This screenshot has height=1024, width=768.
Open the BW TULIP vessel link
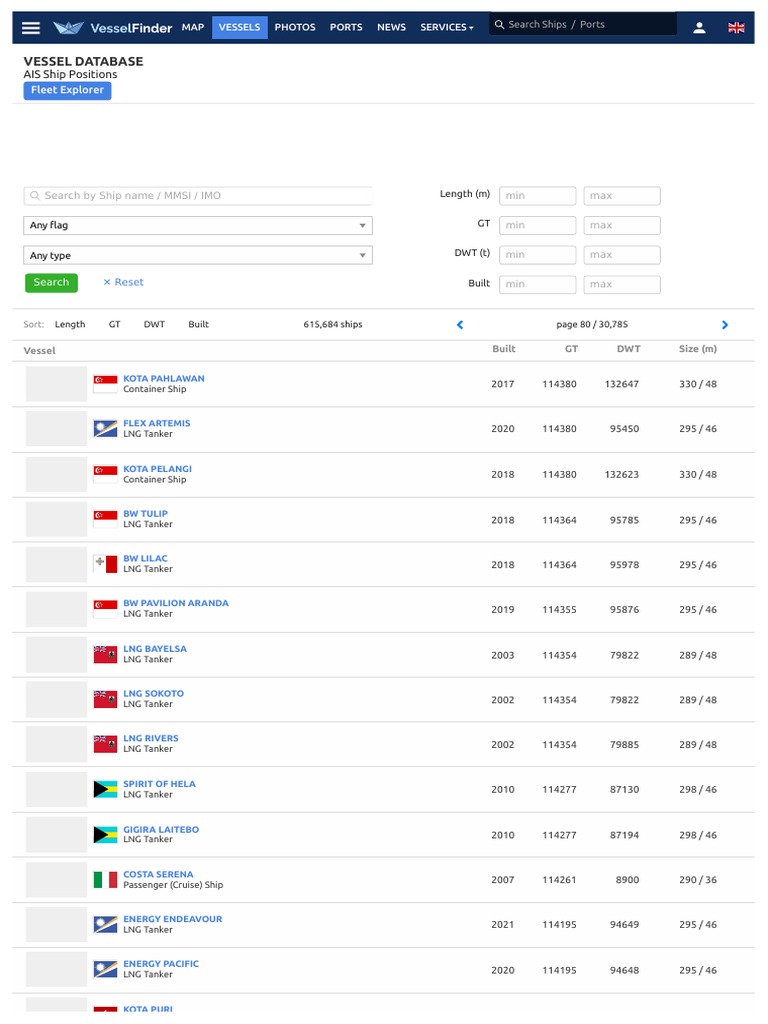point(146,513)
